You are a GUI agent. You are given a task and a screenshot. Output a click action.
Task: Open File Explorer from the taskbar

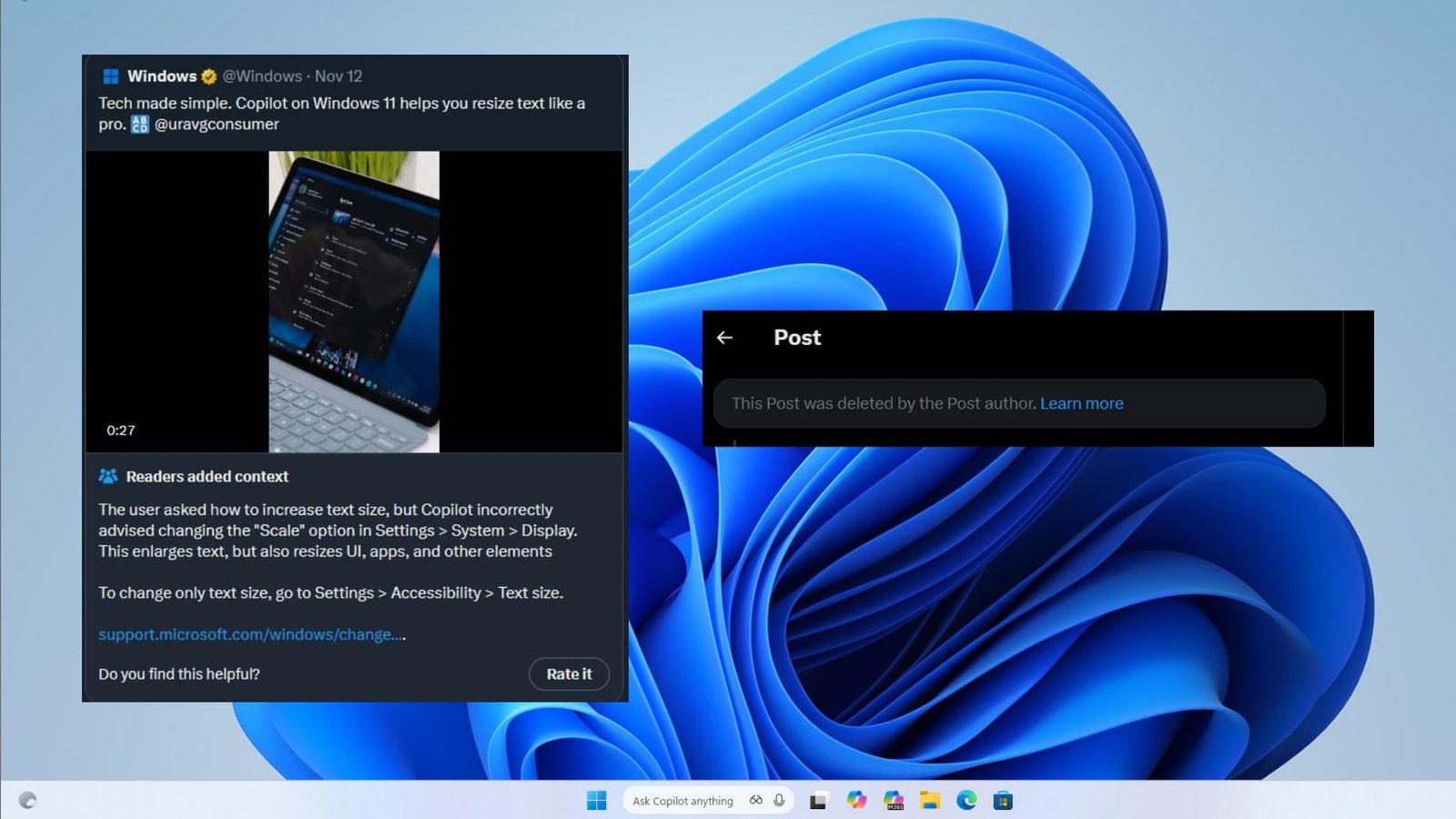(x=929, y=800)
